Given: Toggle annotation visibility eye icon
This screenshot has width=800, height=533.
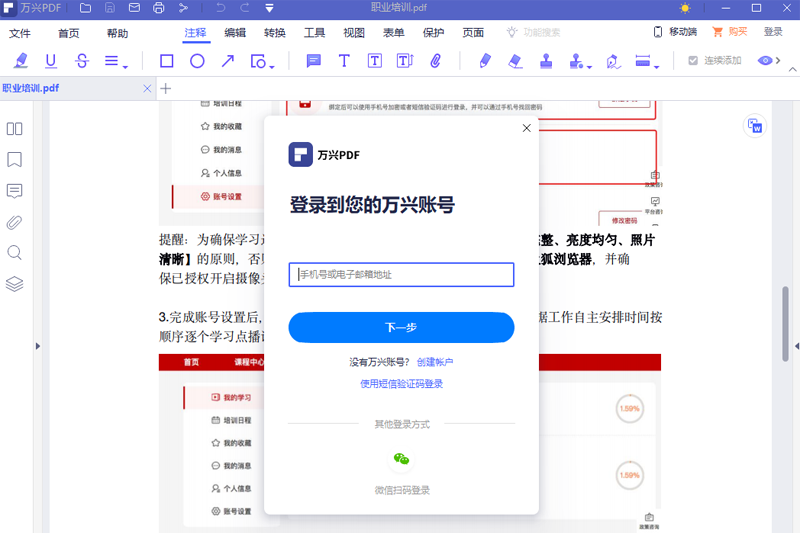Looking at the screenshot, I should pyautogui.click(x=764, y=61).
